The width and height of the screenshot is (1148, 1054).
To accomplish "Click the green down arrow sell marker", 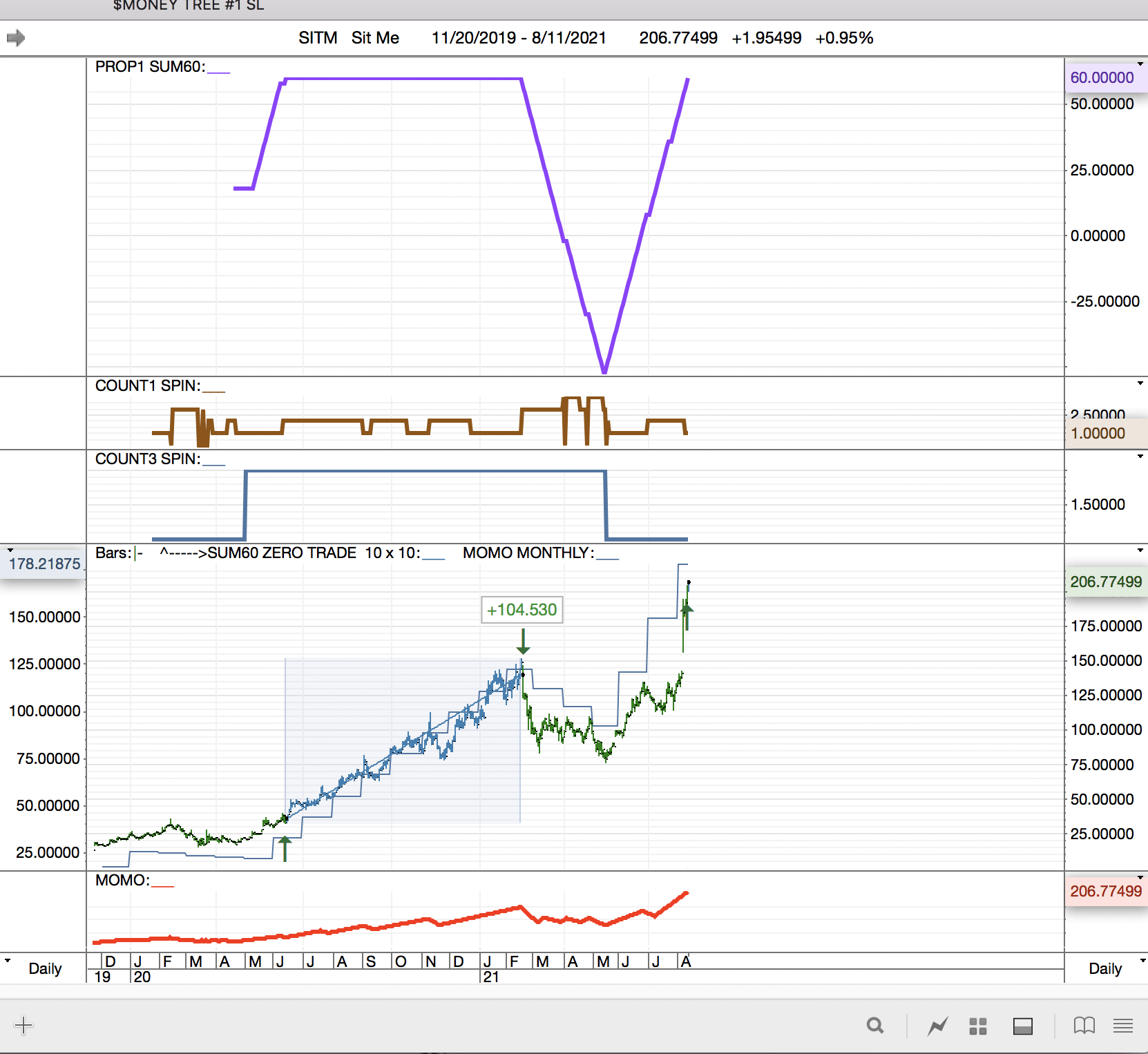I will coord(523,642).
